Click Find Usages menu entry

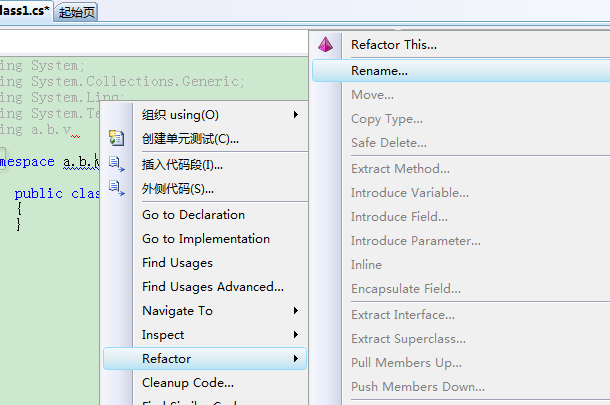[x=177, y=262]
